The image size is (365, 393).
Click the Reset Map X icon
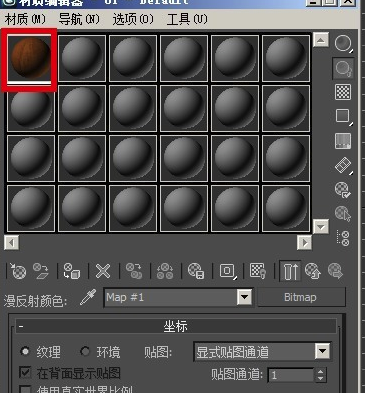(x=103, y=271)
